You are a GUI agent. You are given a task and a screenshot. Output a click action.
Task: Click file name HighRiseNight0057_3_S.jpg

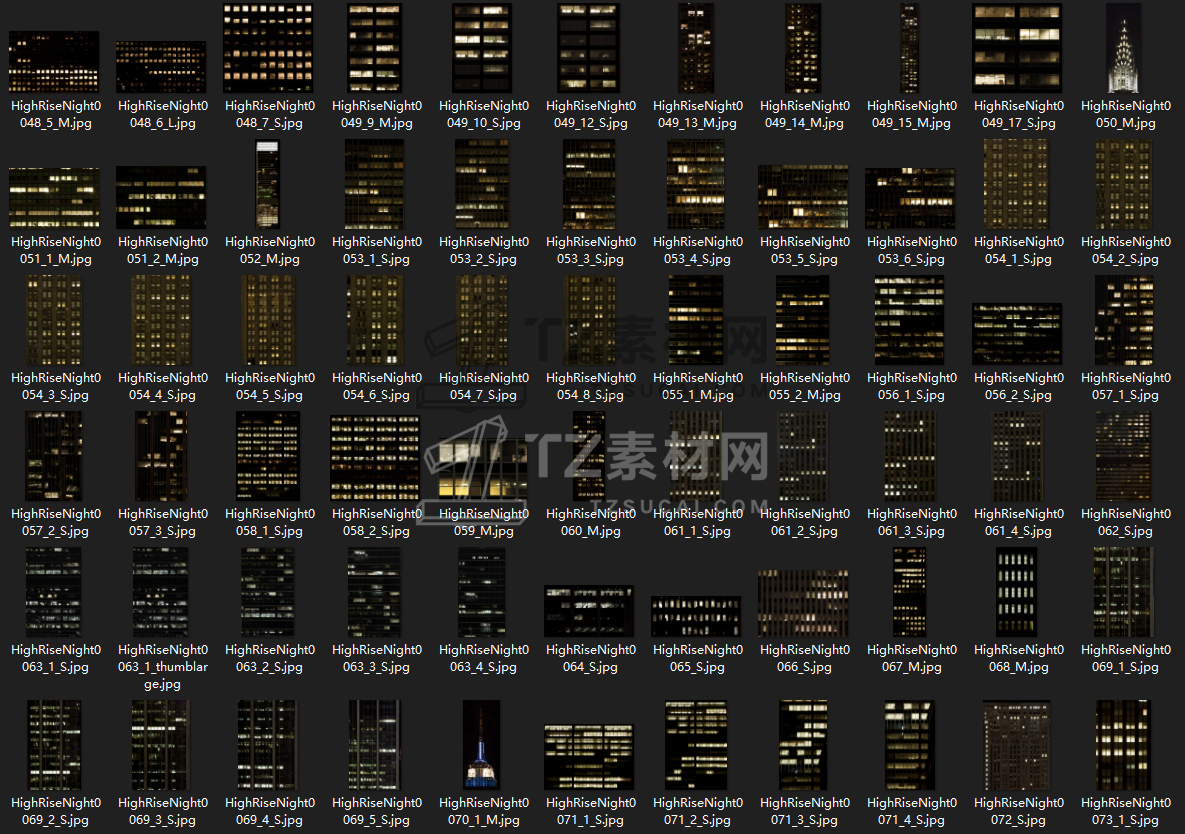[x=162, y=522]
